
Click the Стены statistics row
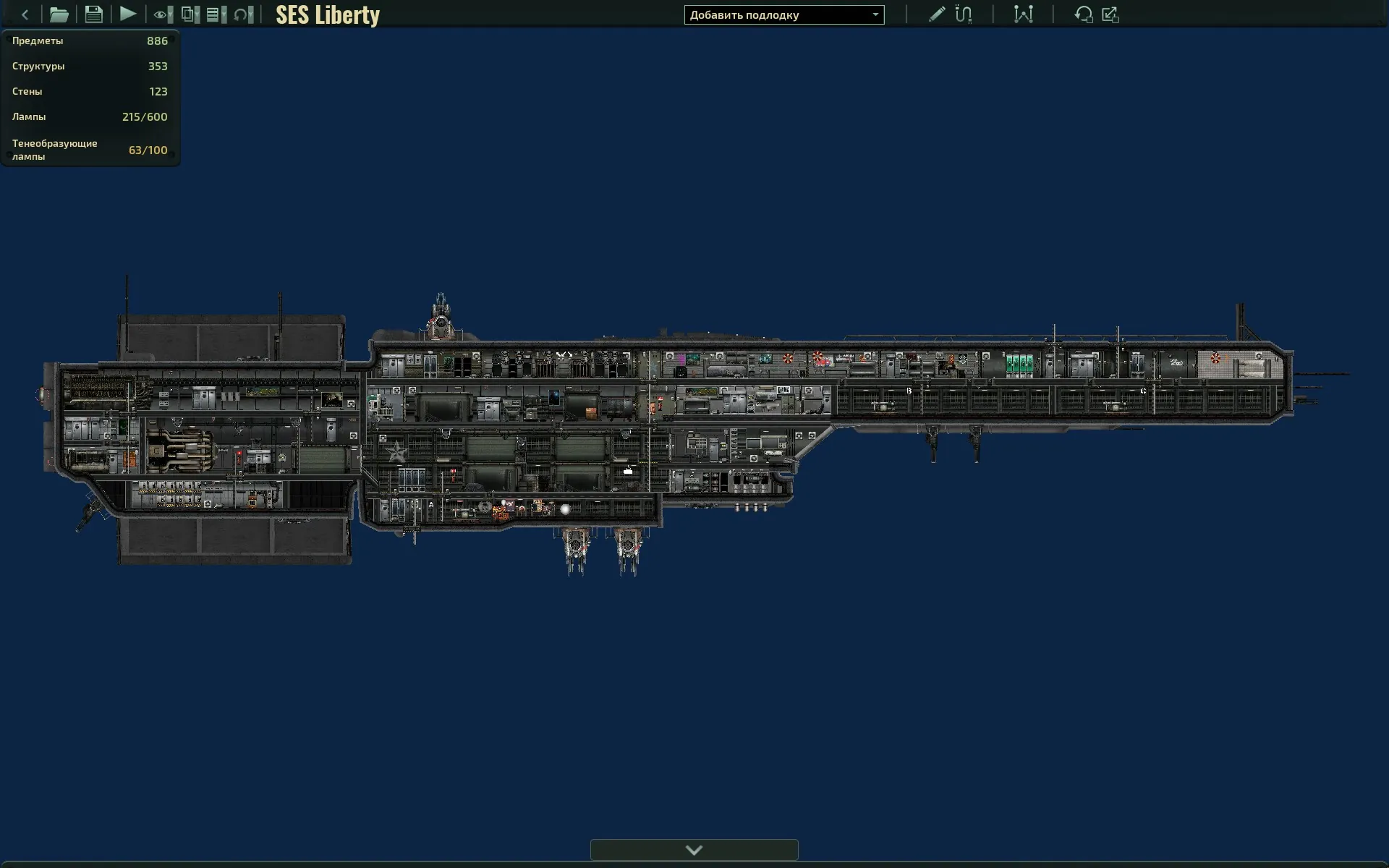point(90,91)
